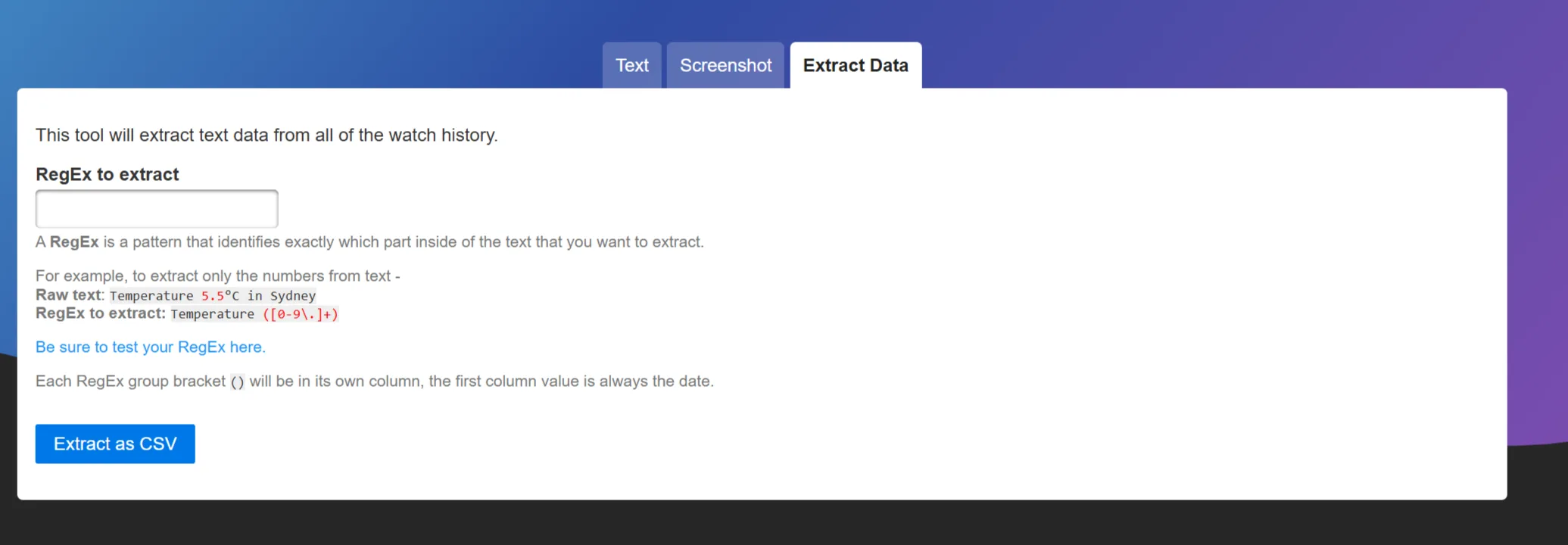Open the 'Be sure to test your RegEx here' link
1568x545 pixels.
[x=151, y=347]
